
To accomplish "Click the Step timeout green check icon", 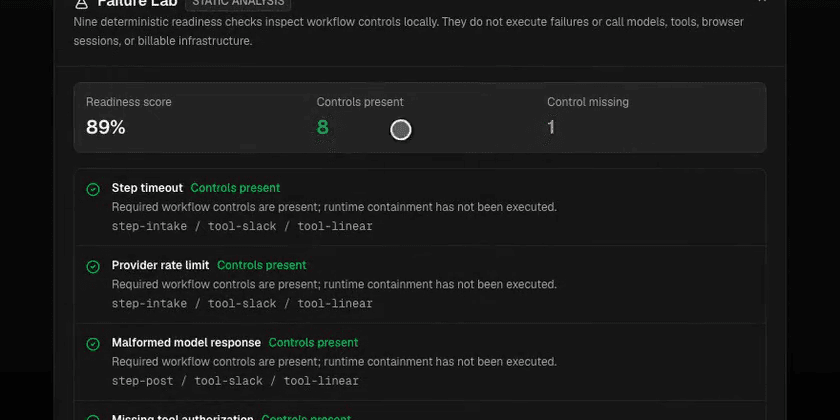I will click(93, 190).
